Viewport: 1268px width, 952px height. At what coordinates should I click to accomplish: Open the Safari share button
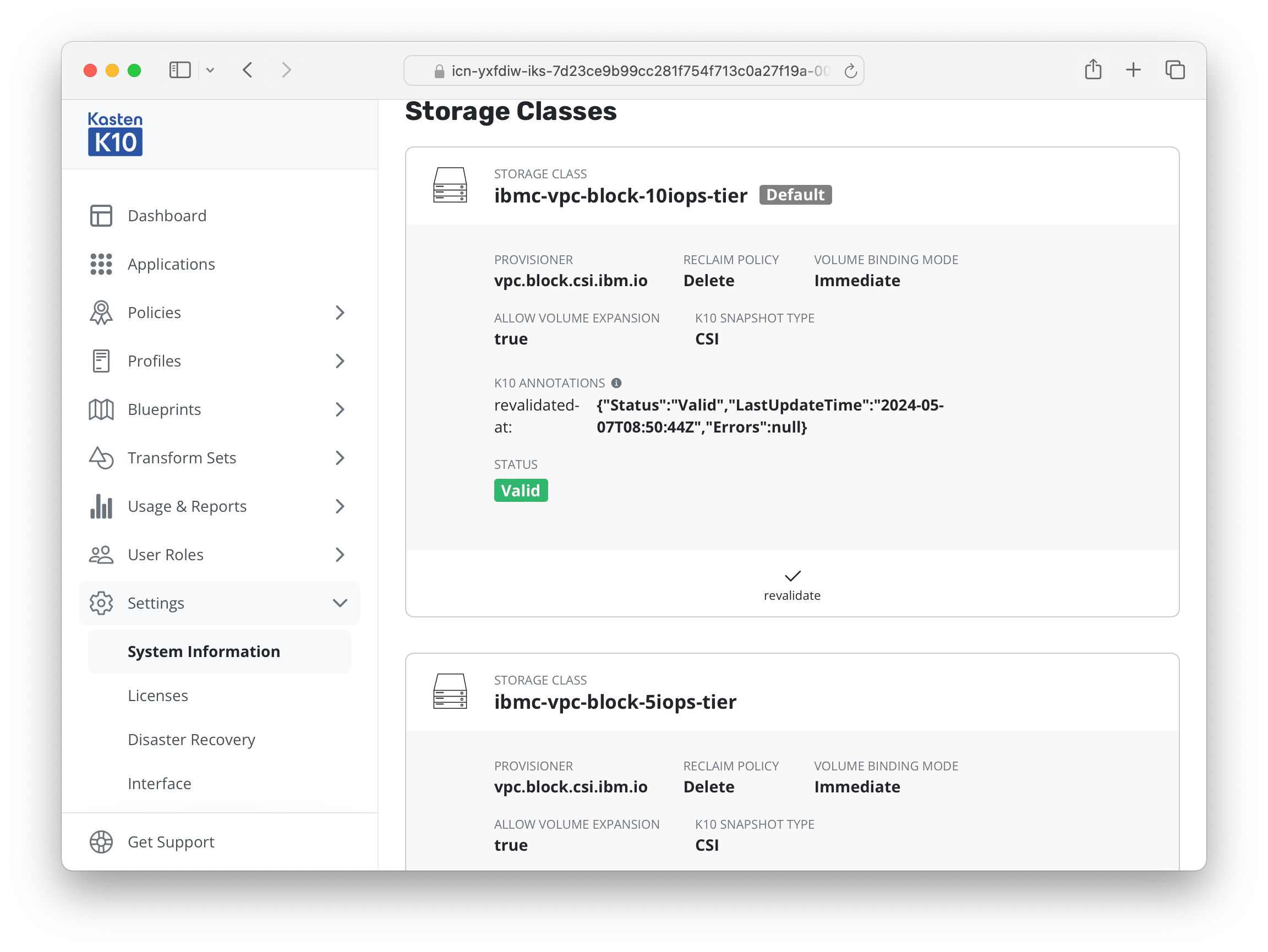[x=1093, y=69]
